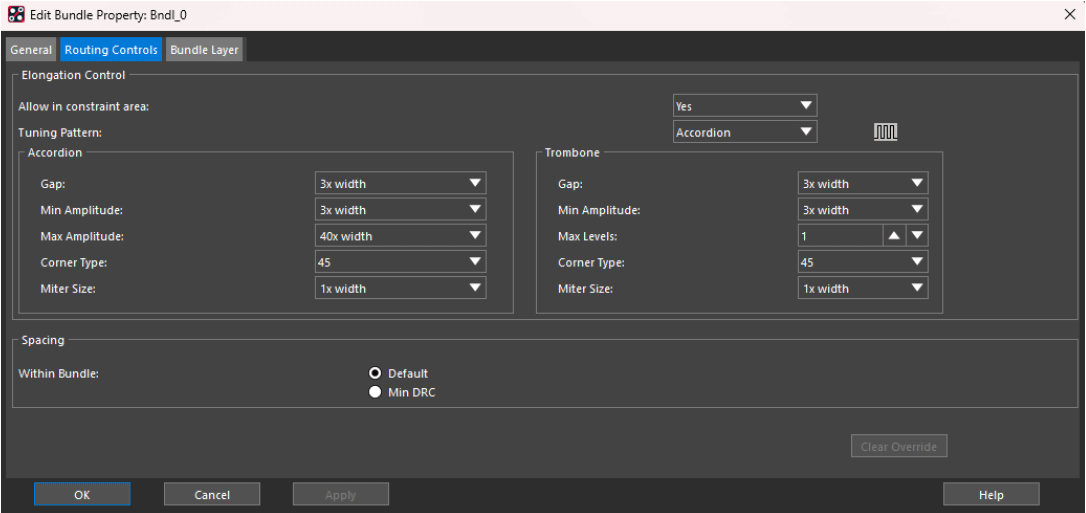Switch to the Bundle Layer tab
The width and height of the screenshot is (1086, 513).
(x=204, y=50)
